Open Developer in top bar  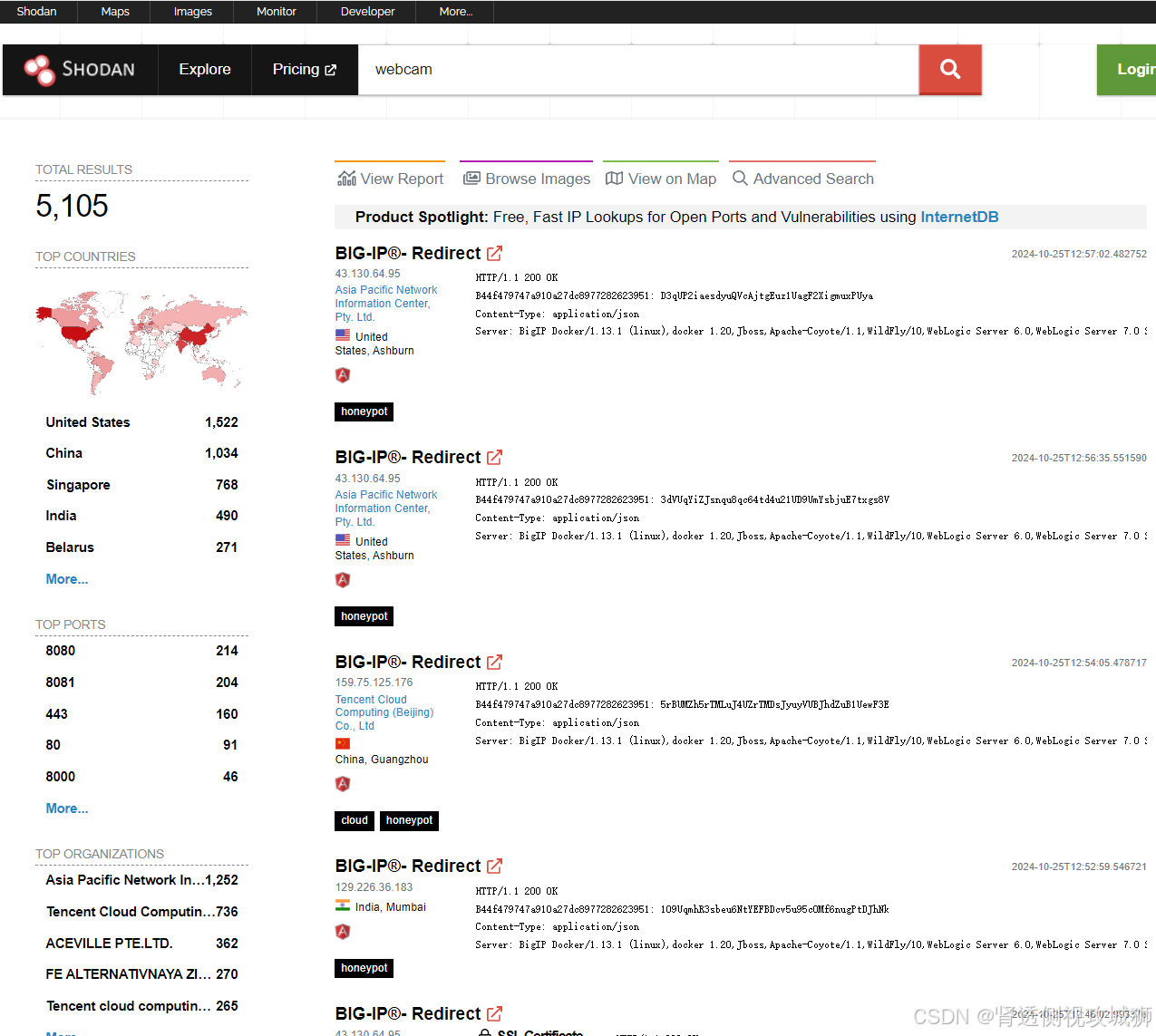pyautogui.click(x=368, y=12)
